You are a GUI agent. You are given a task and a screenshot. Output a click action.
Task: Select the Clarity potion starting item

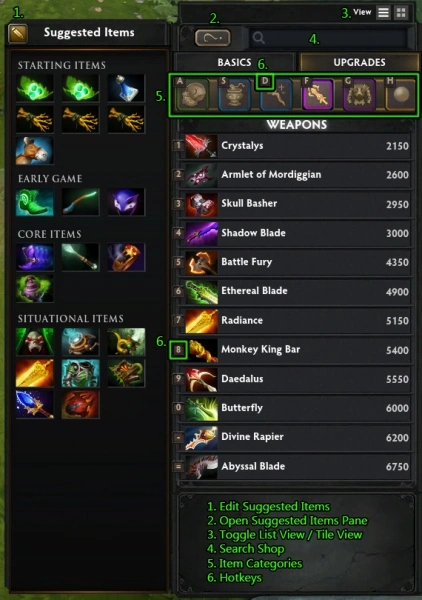point(126,88)
